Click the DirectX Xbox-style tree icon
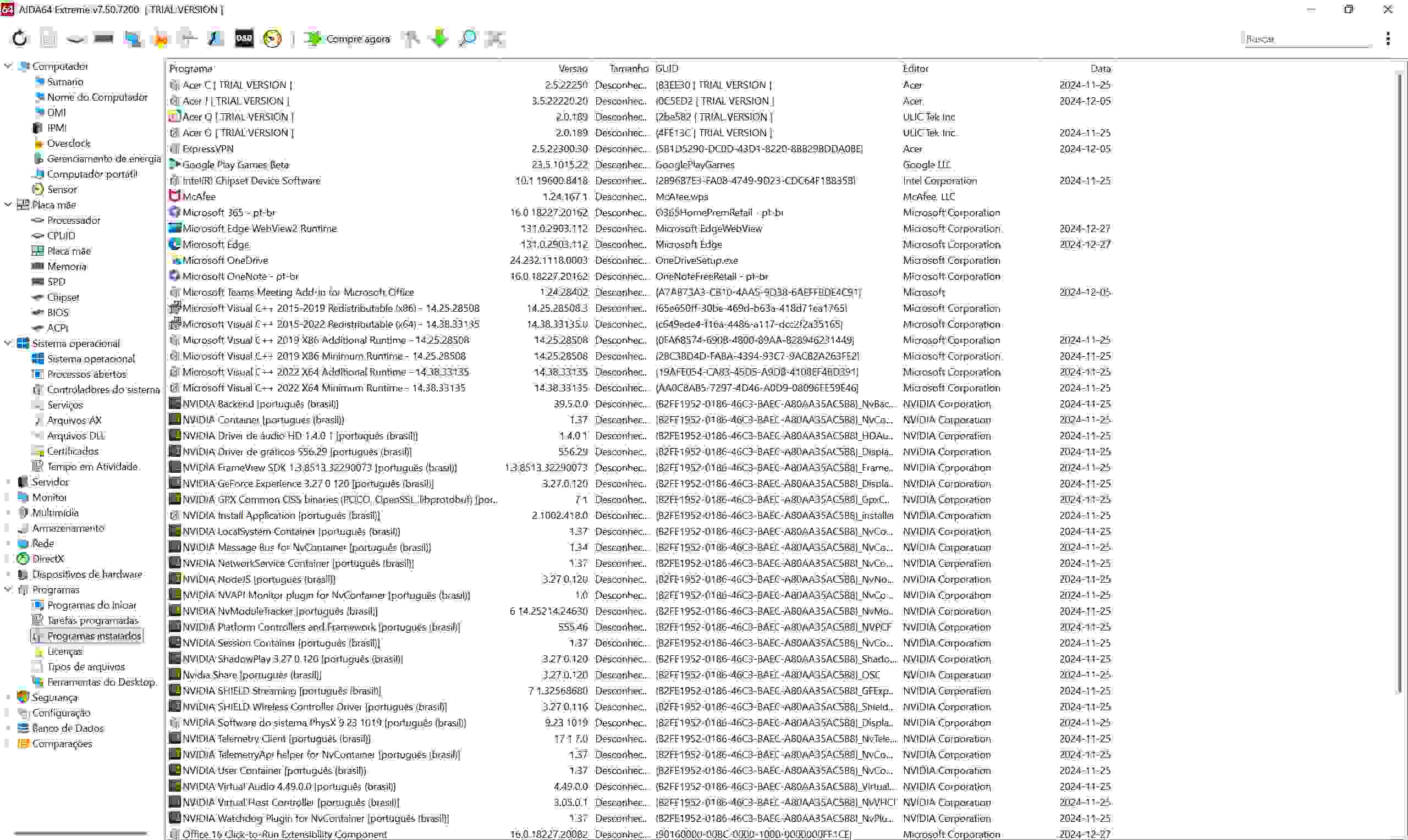 point(23,559)
